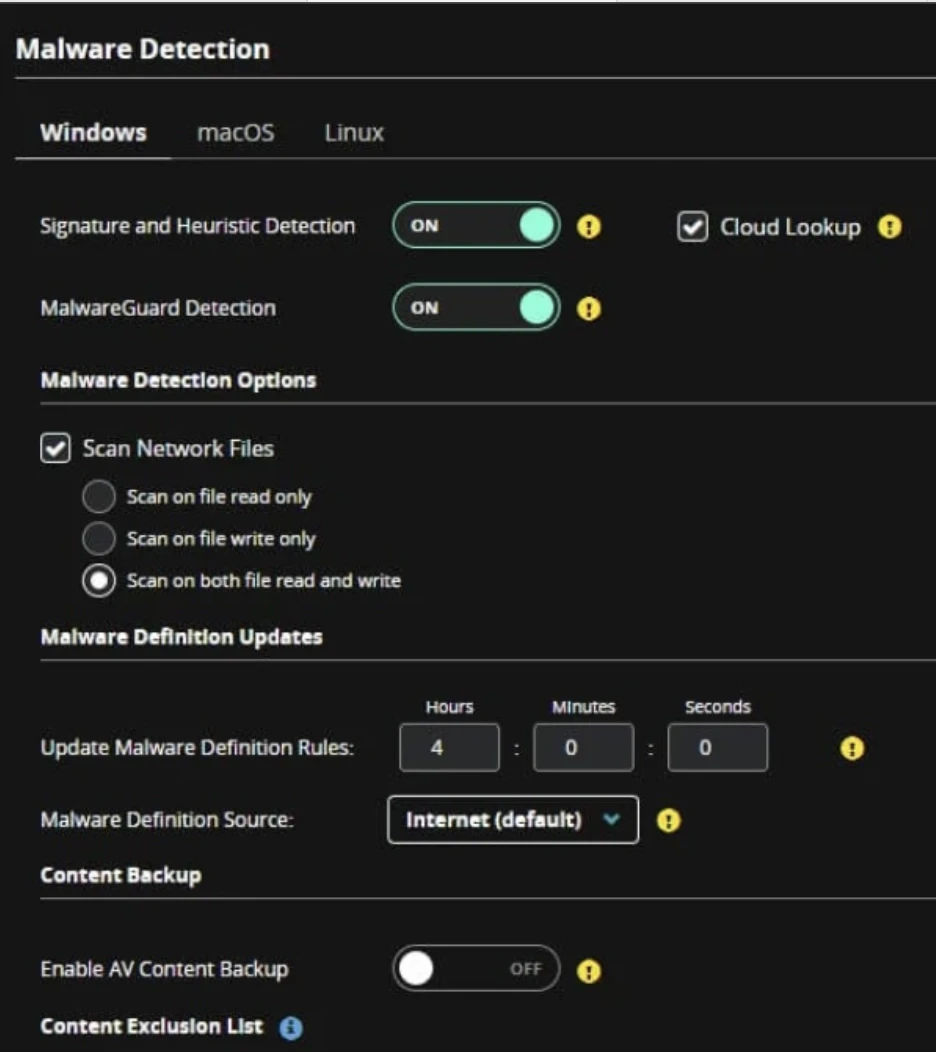Click the Malware Detection Options heading
Screen dimensions: 936x1052
(x=178, y=380)
